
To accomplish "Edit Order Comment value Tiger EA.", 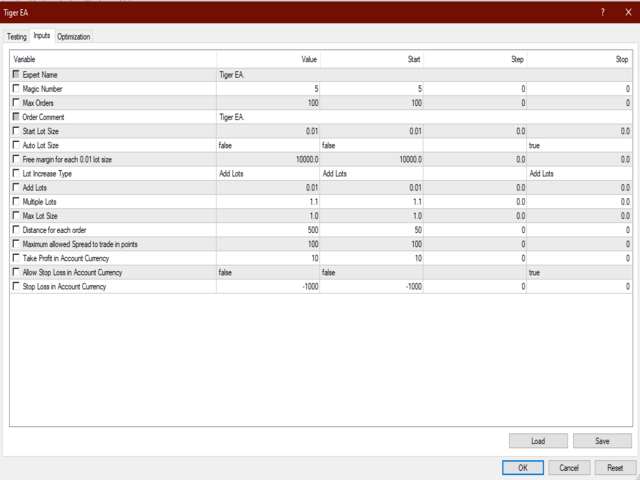I will pos(424,117).
